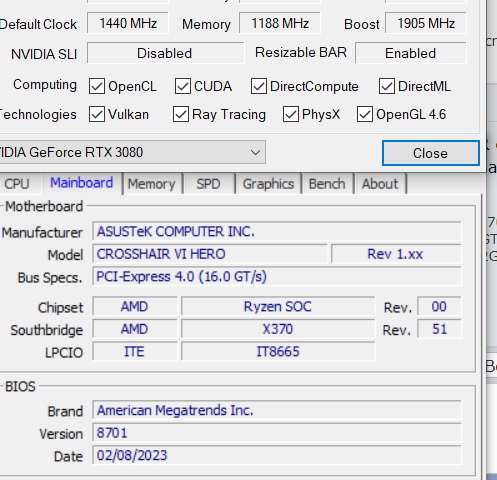This screenshot has height=480, width=497.
Task: Open the About tab
Action: pos(380,184)
